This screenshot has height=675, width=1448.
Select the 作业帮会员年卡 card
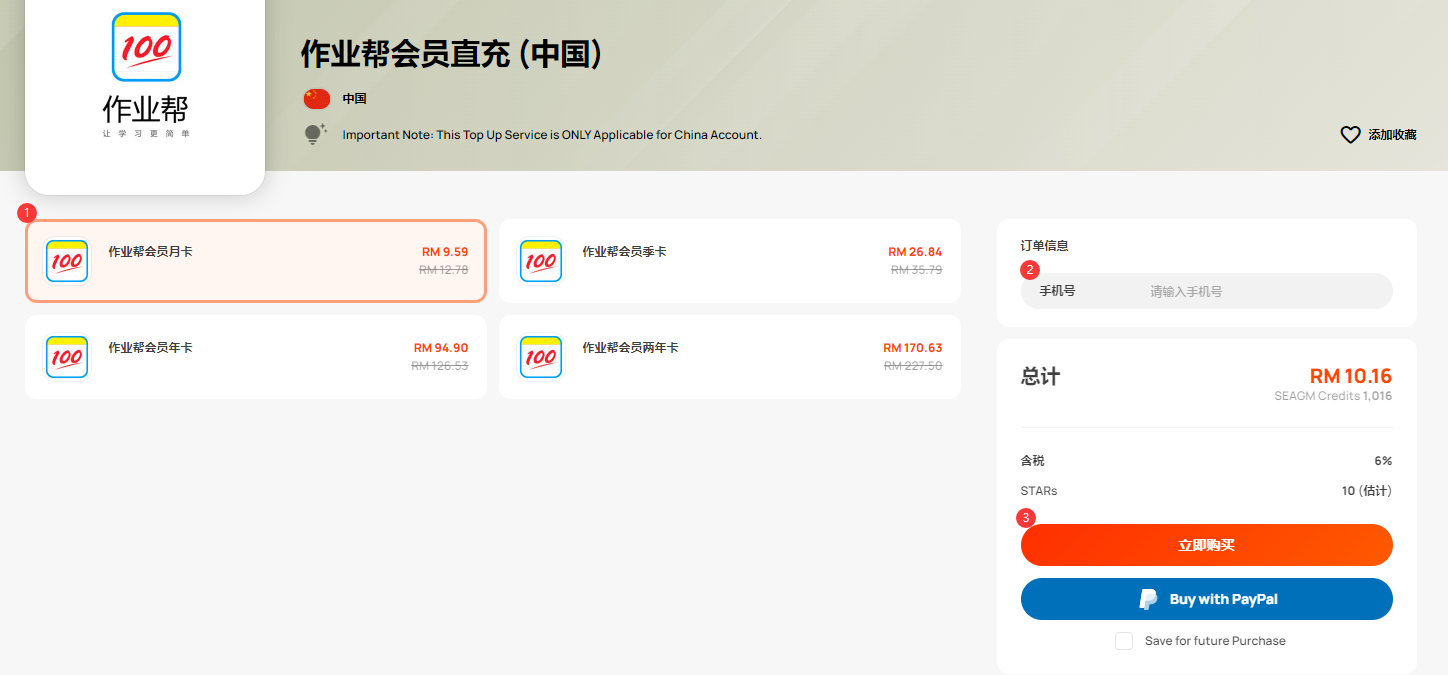click(256, 357)
